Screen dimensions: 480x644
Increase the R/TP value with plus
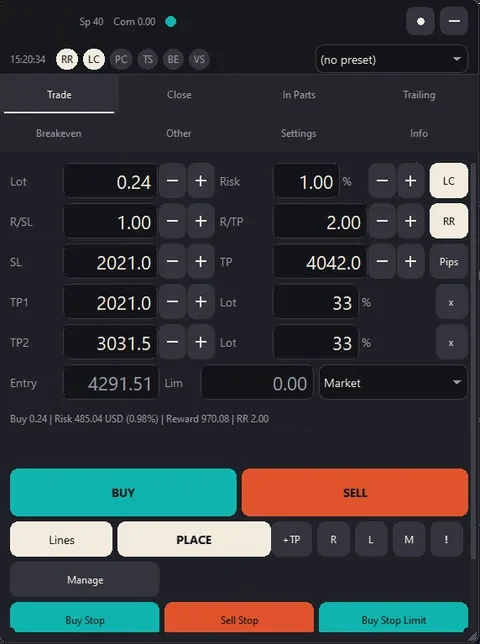411,221
